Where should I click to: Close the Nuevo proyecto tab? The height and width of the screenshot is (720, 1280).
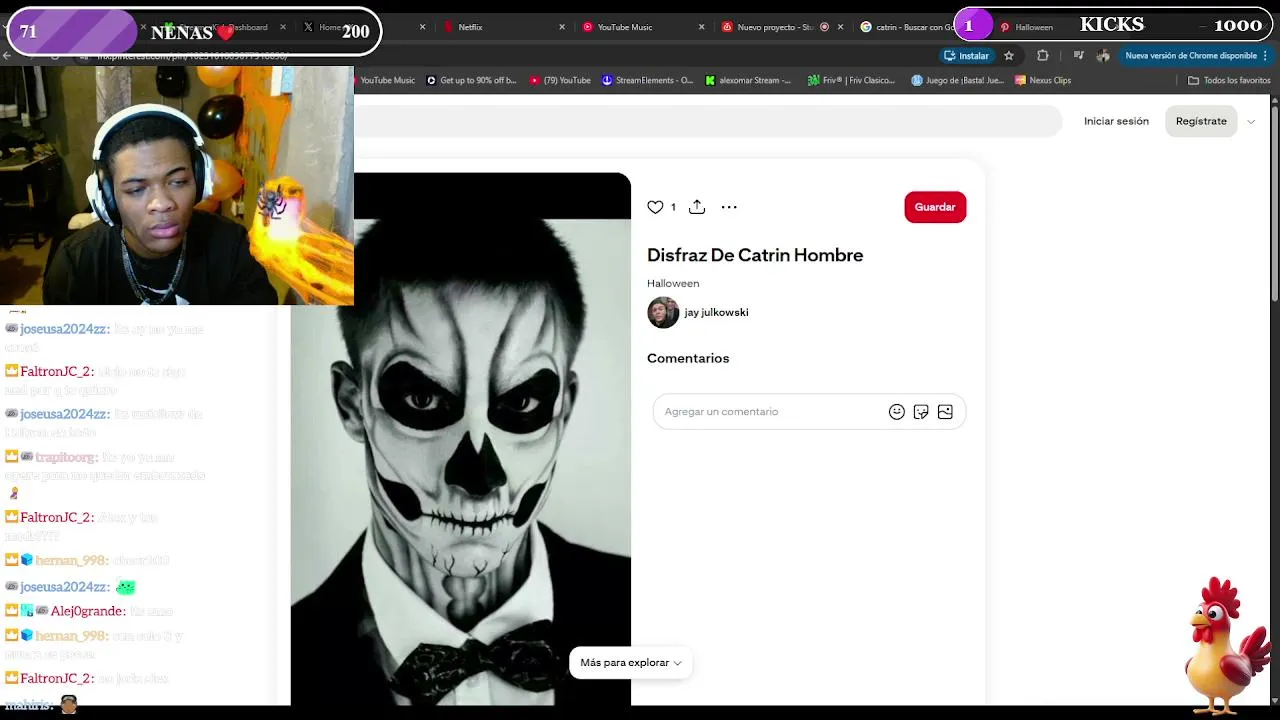point(840,27)
